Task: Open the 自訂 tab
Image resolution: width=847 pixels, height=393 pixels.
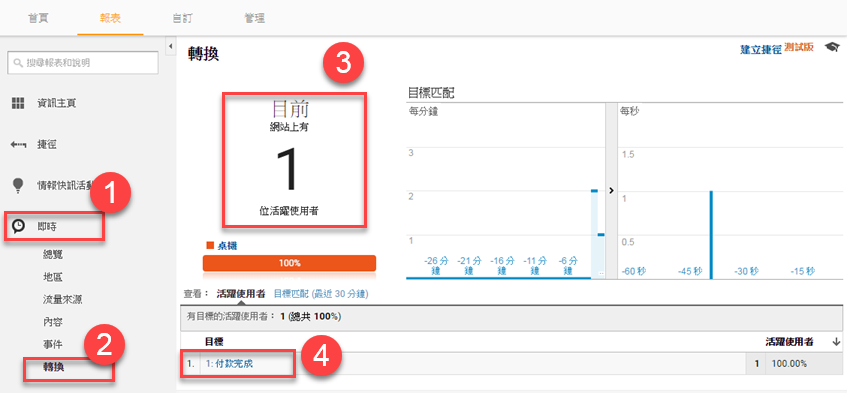Action: pos(182,18)
